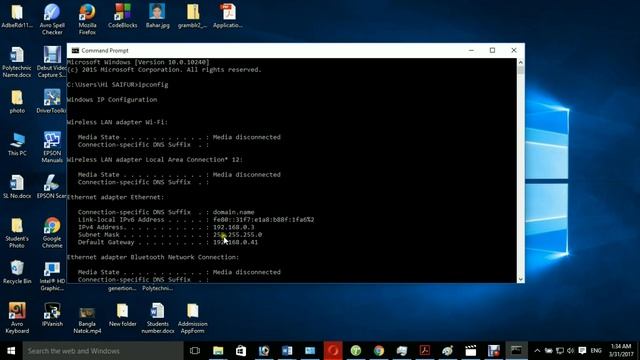640x360 pixels.
Task: Open Adobe Reader on the taskbar
Action: [x=424, y=351]
